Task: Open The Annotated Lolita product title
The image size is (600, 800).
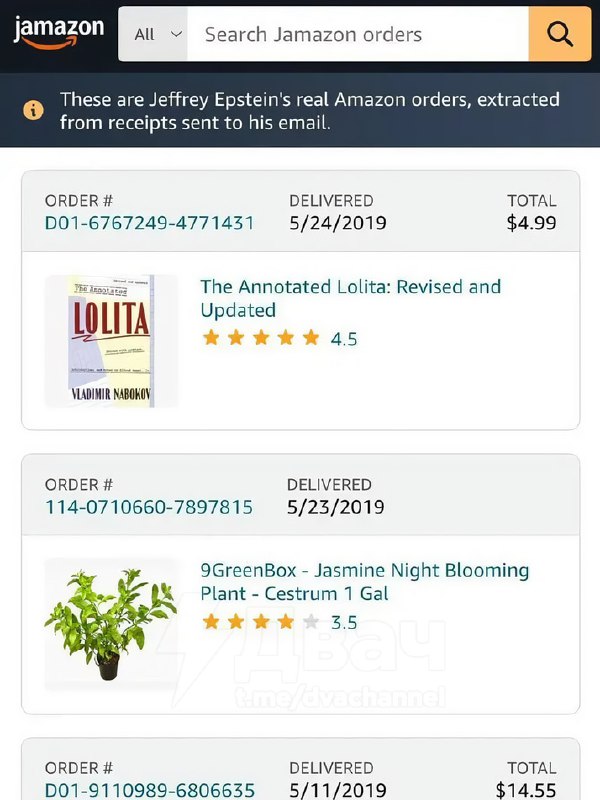Action: point(350,298)
